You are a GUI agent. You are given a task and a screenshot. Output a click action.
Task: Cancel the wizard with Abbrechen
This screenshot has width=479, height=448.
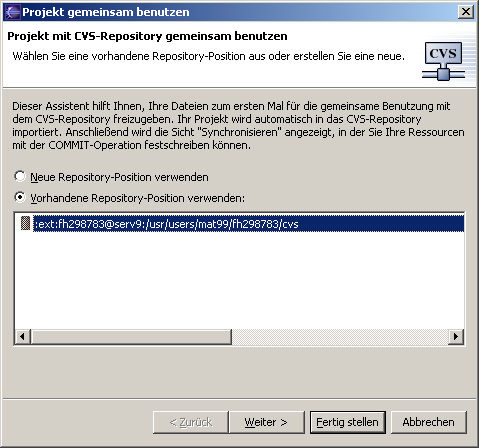pyautogui.click(x=428, y=422)
